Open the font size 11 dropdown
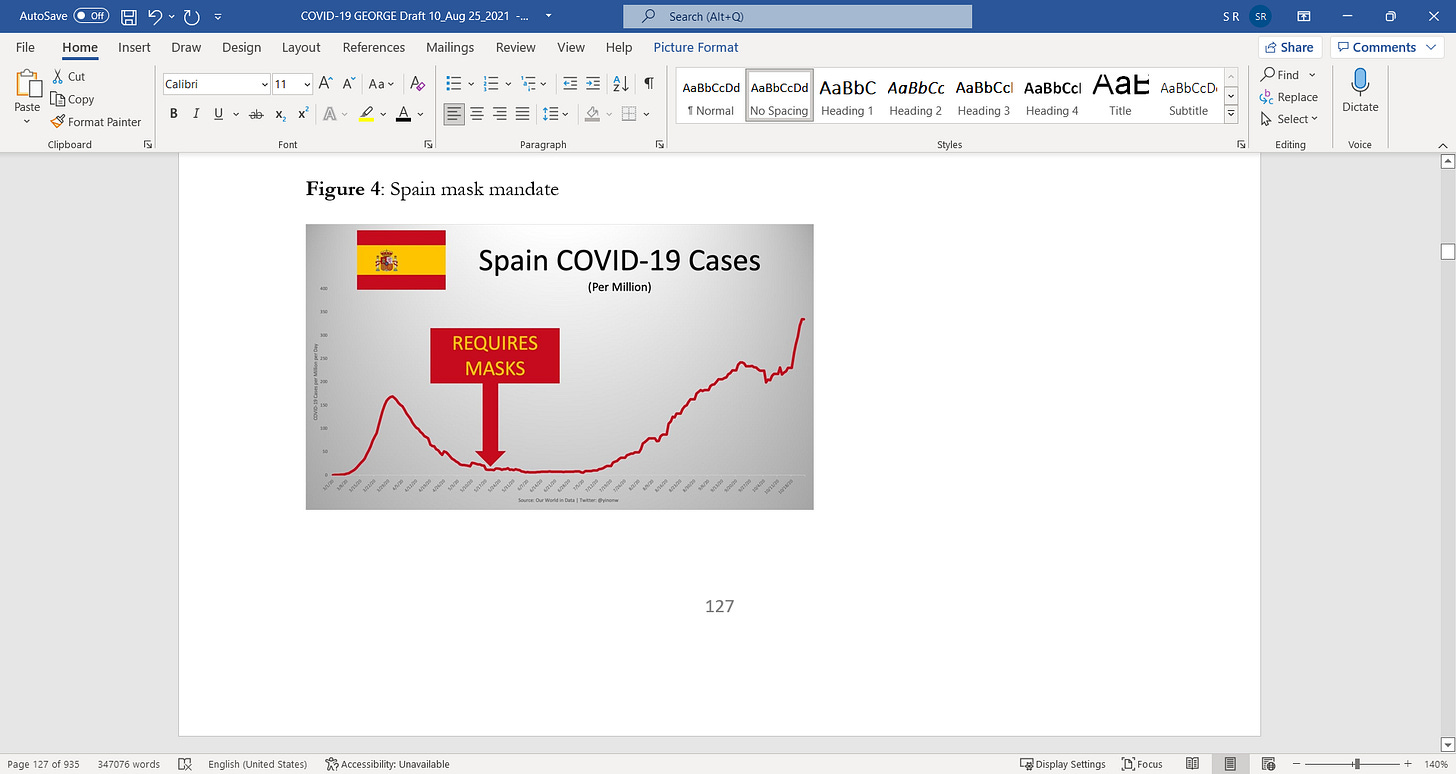 point(307,85)
